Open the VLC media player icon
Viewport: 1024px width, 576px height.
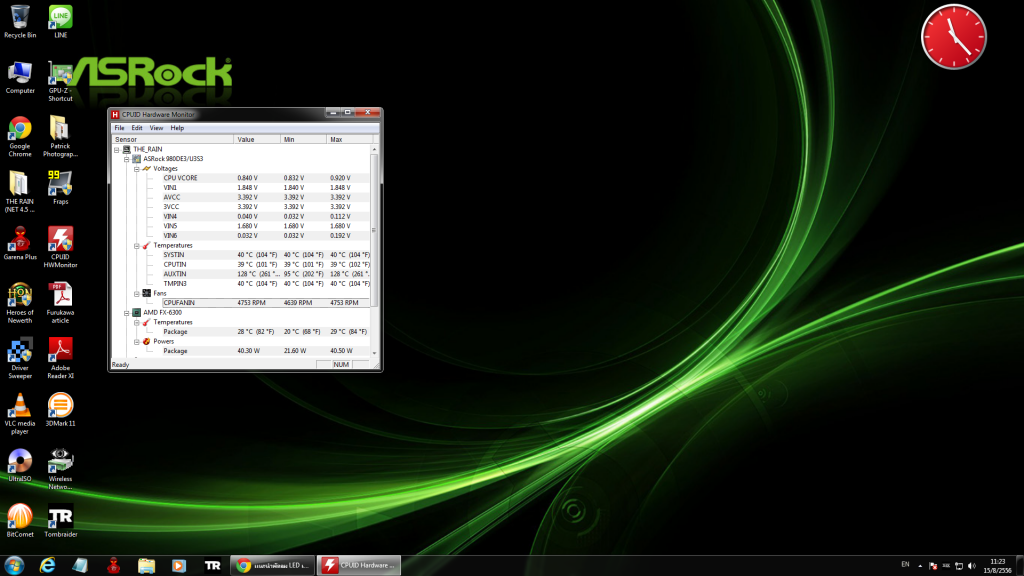(20, 414)
